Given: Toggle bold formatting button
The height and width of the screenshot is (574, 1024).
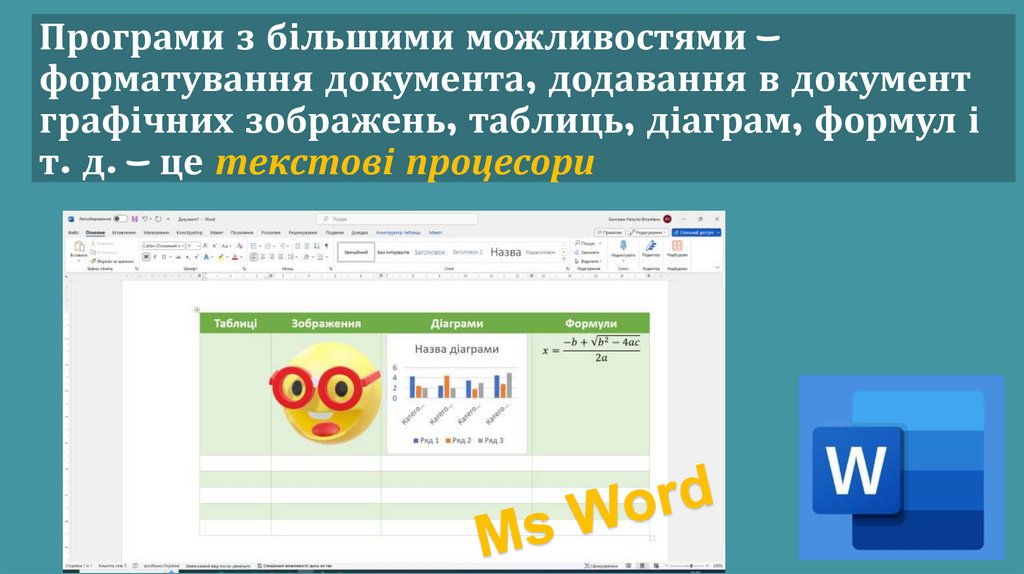Looking at the screenshot, I should point(146,257).
